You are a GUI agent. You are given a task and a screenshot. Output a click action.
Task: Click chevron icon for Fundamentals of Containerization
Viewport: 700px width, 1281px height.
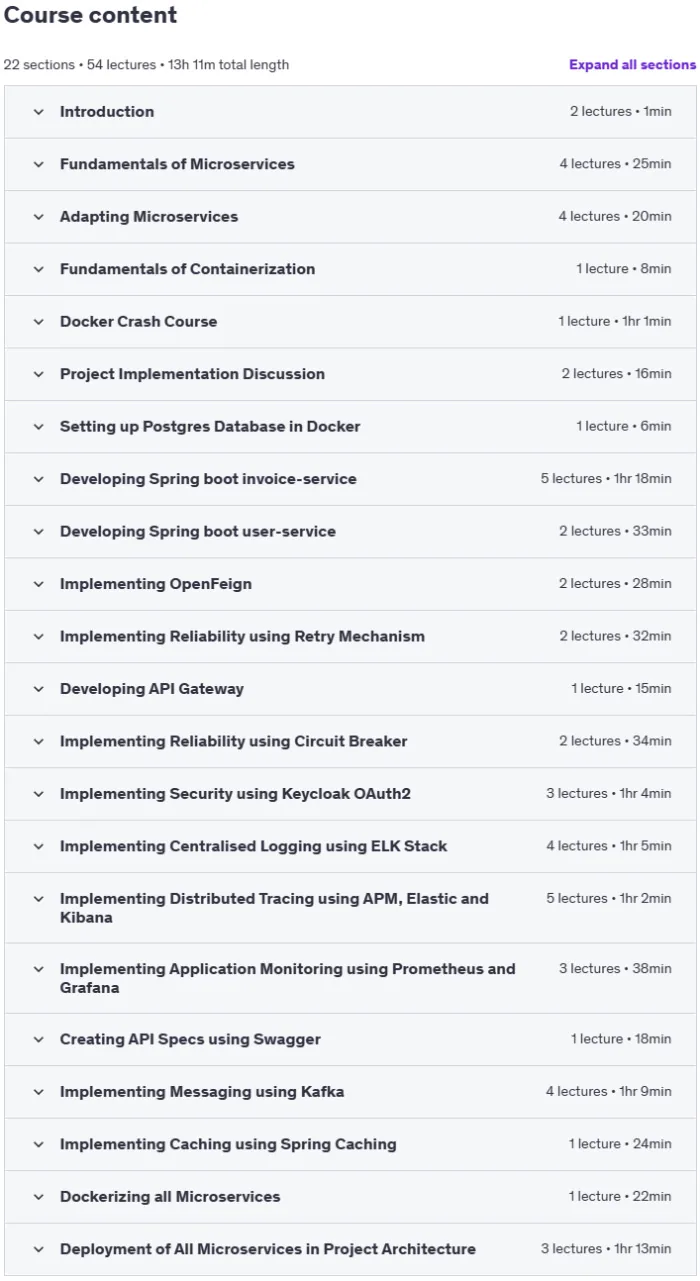[x=39, y=269]
